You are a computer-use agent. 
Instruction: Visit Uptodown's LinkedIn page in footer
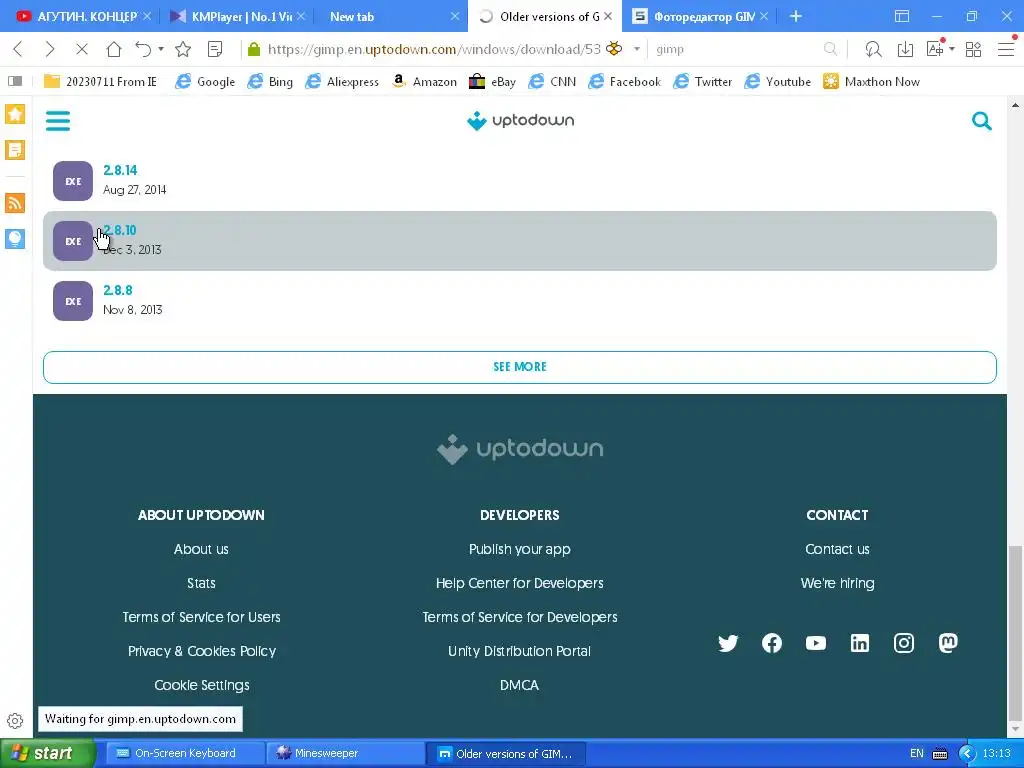(x=859, y=643)
